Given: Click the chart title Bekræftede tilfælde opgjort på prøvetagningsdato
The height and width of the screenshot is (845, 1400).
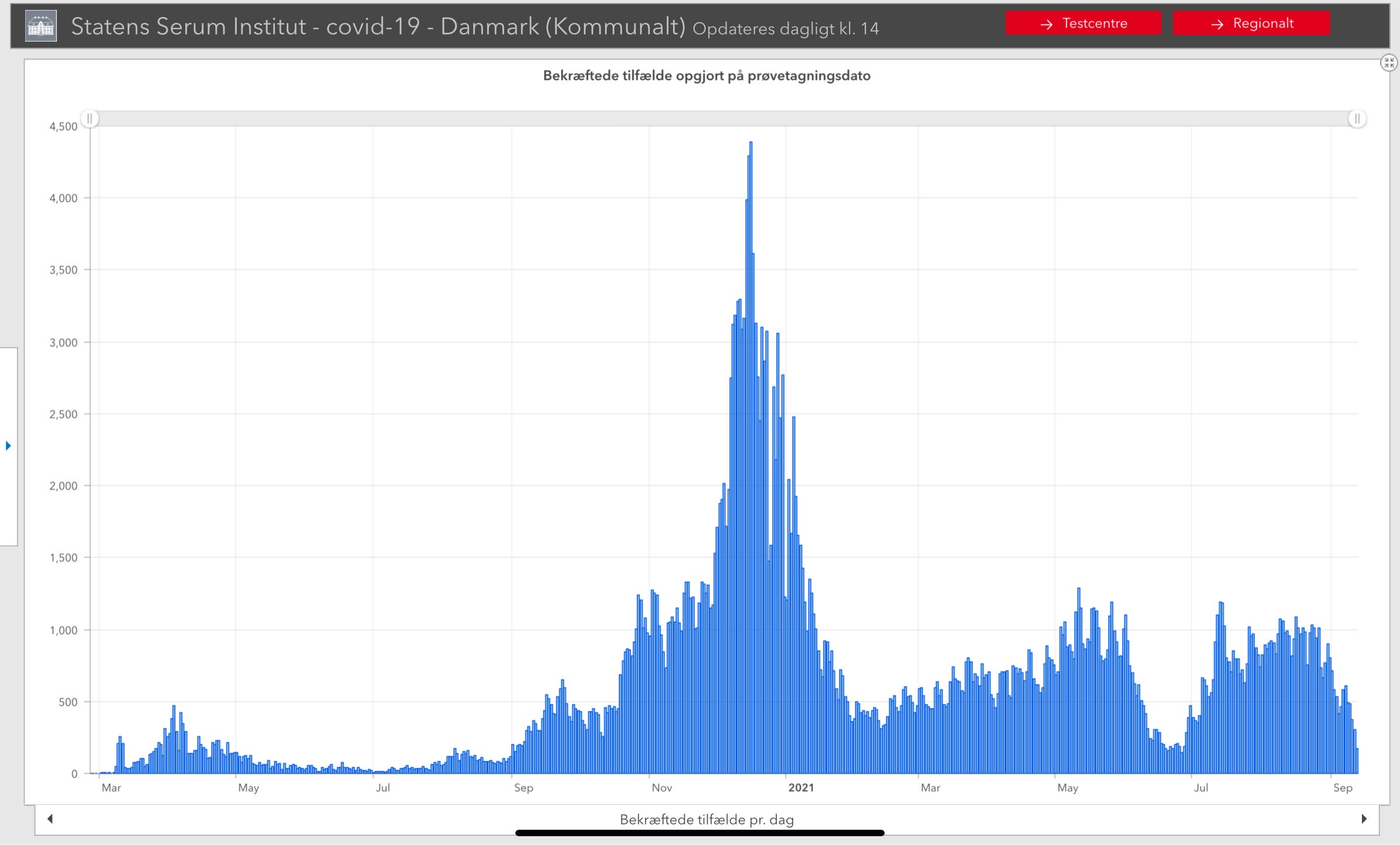Looking at the screenshot, I should [706, 76].
